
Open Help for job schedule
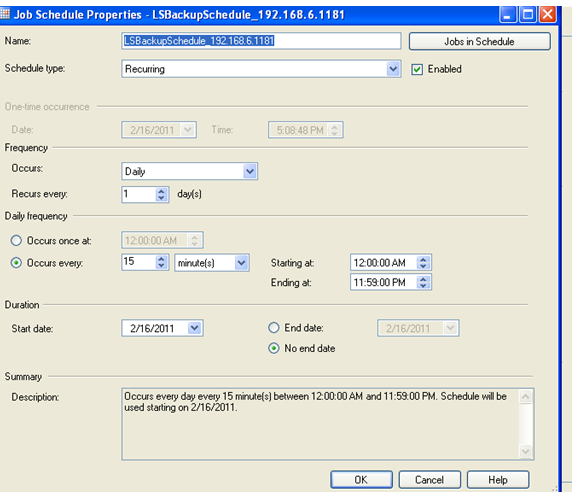point(498,480)
